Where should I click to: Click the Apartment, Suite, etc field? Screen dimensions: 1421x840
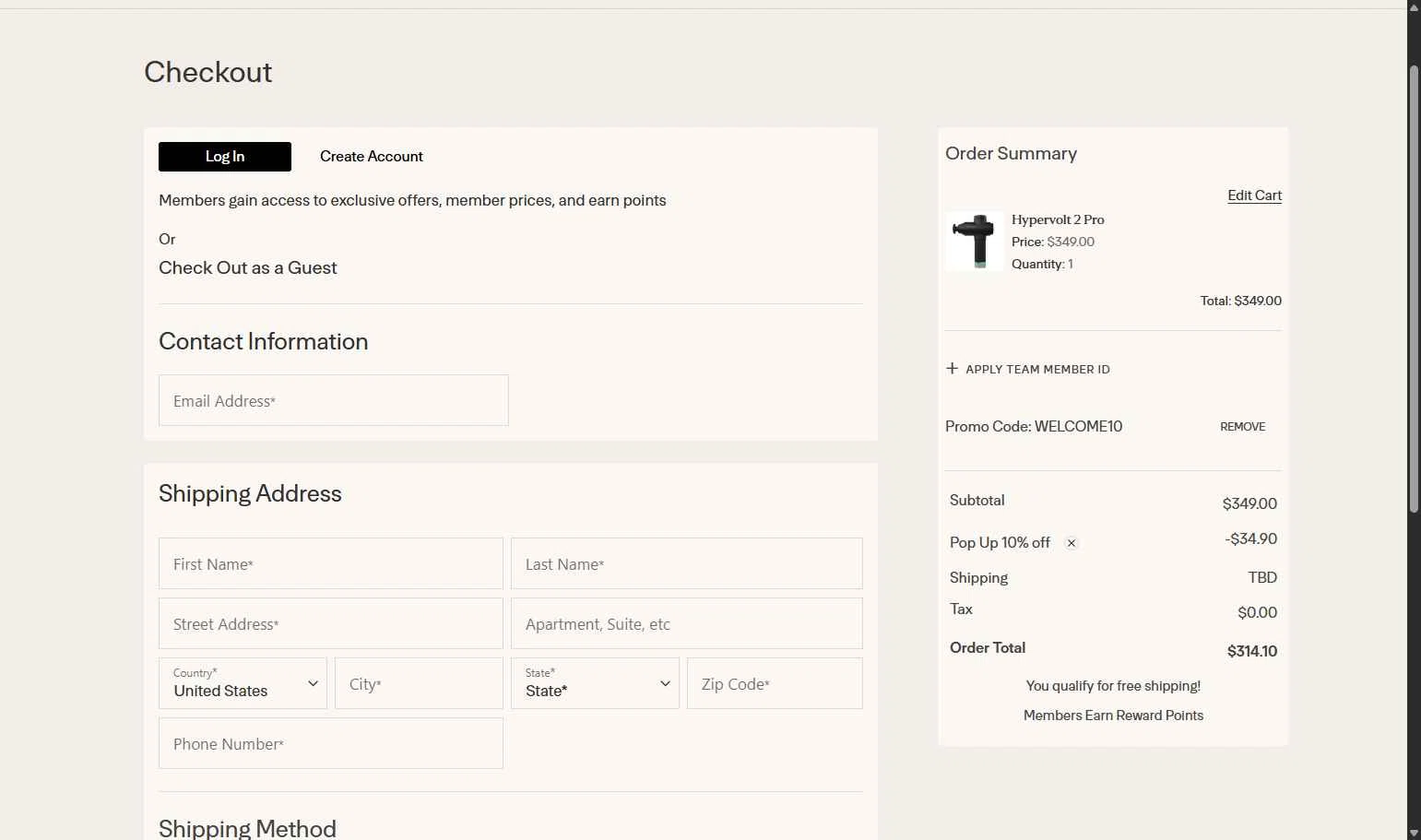click(x=687, y=623)
